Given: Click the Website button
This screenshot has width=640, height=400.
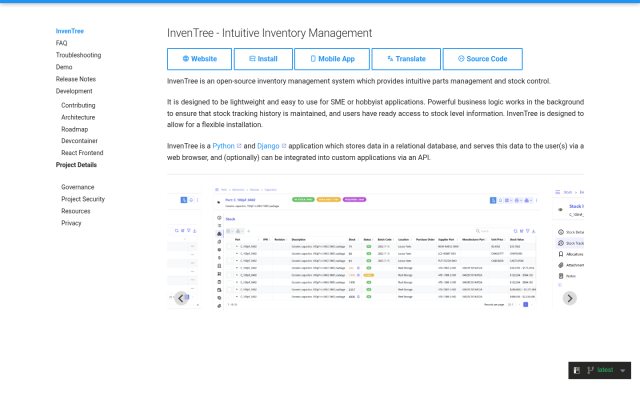Looking at the screenshot, I should point(199,59).
